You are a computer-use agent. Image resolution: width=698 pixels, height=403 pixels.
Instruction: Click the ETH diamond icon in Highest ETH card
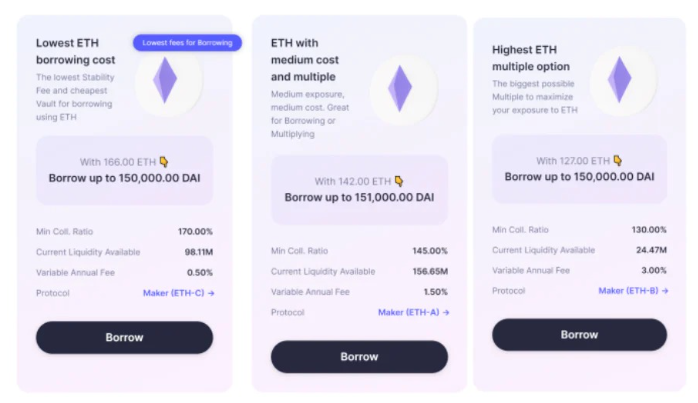(x=620, y=79)
